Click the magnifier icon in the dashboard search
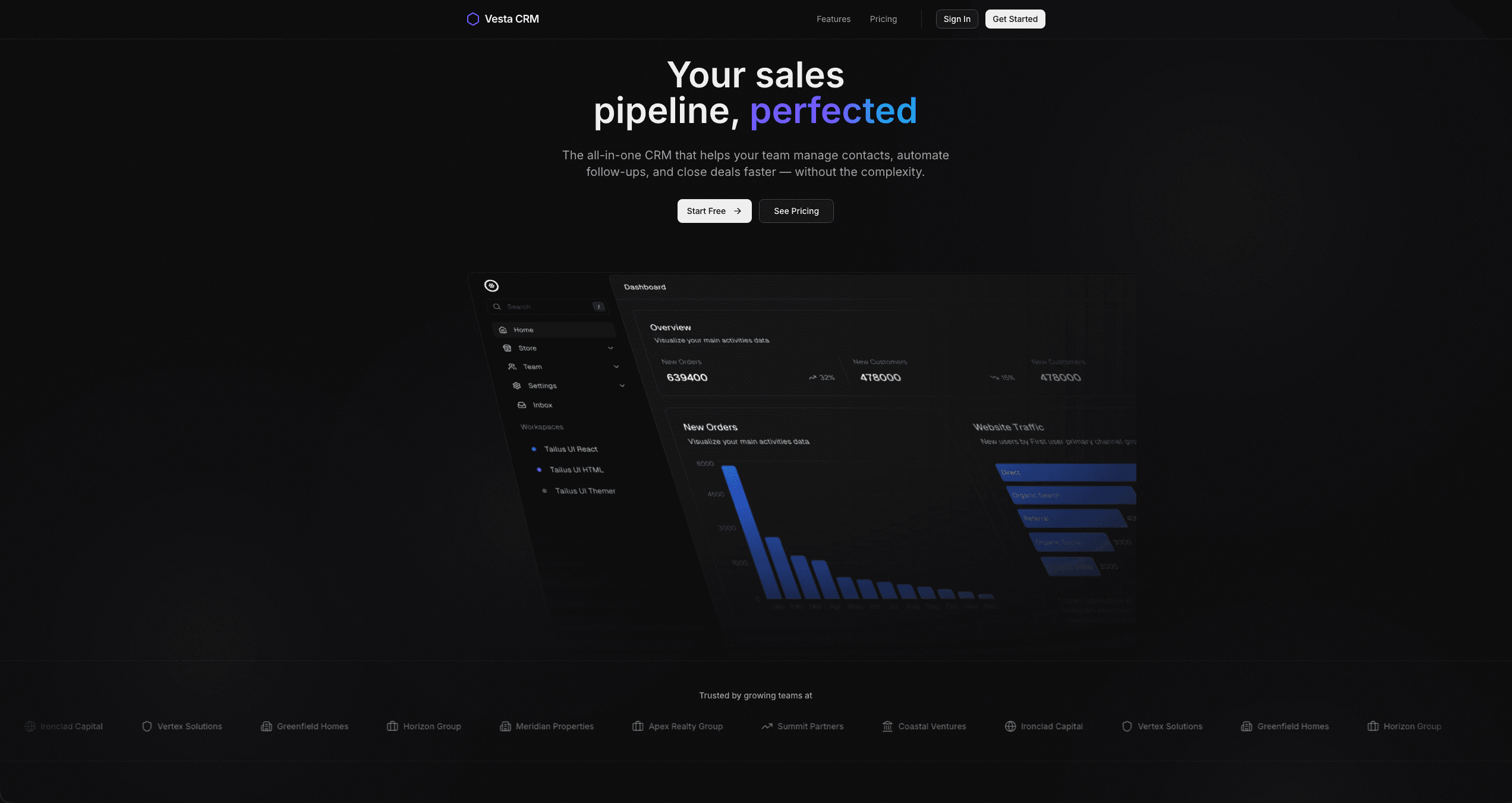The height and width of the screenshot is (803, 1512). (497, 307)
